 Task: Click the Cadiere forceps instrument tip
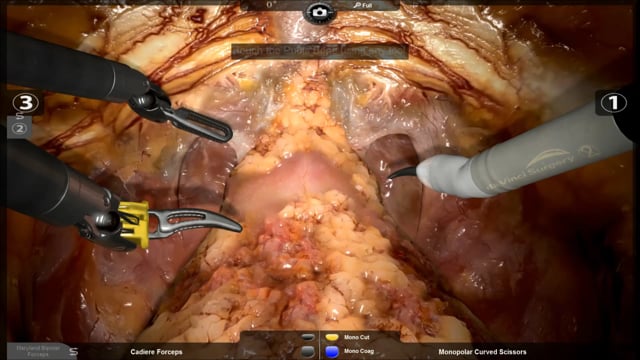pos(202,124)
